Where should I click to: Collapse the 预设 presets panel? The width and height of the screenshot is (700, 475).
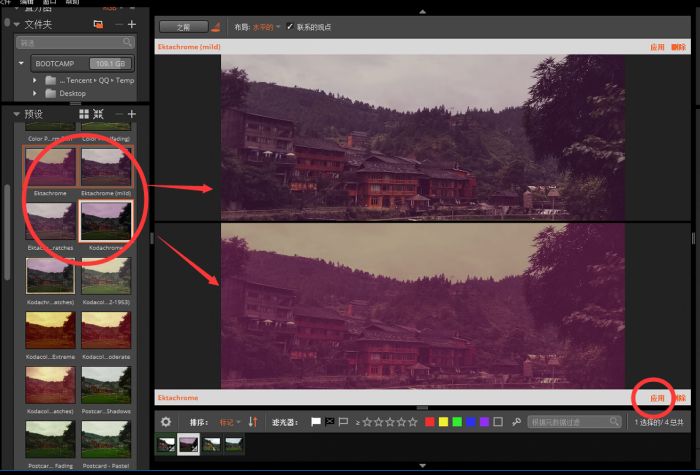[x=16, y=114]
